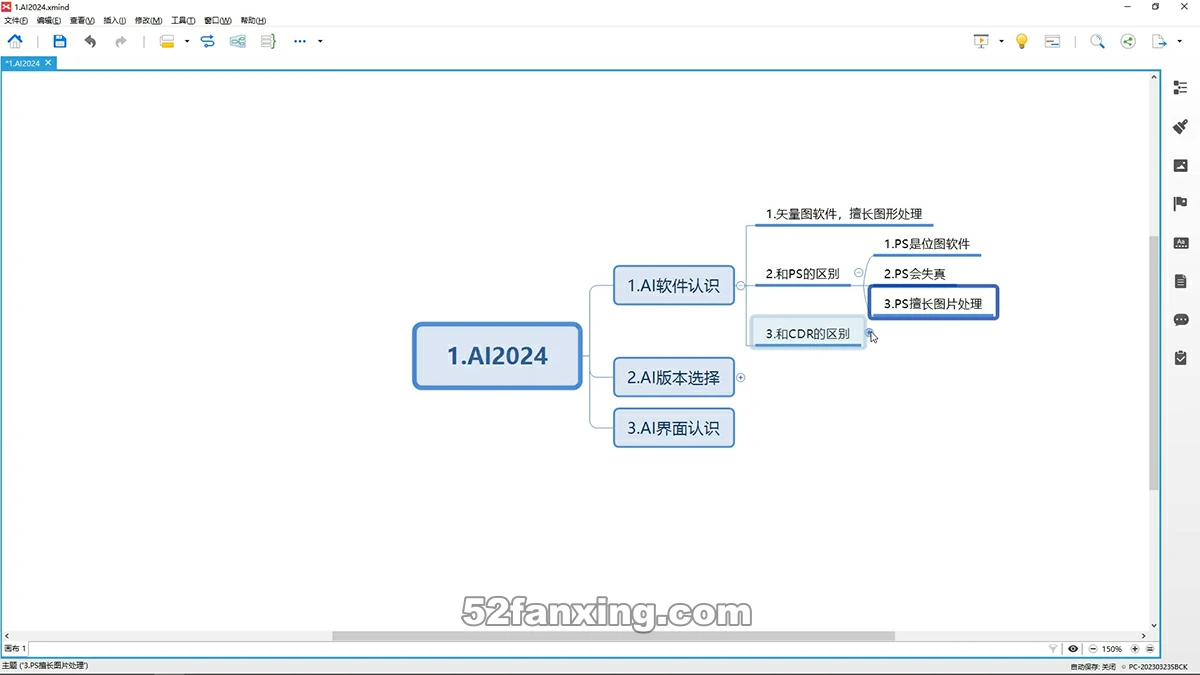Share the map with the green share icon

point(1128,41)
